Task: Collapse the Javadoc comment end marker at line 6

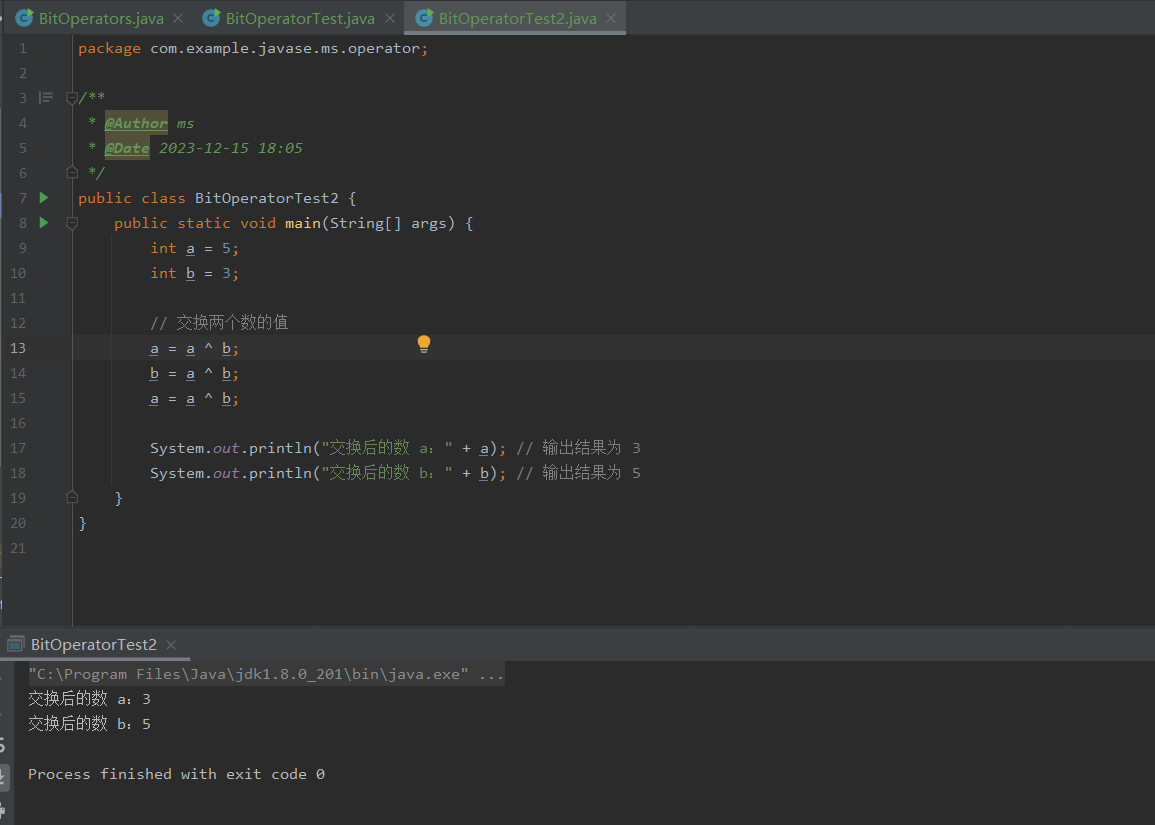Action: pyautogui.click(x=72, y=172)
